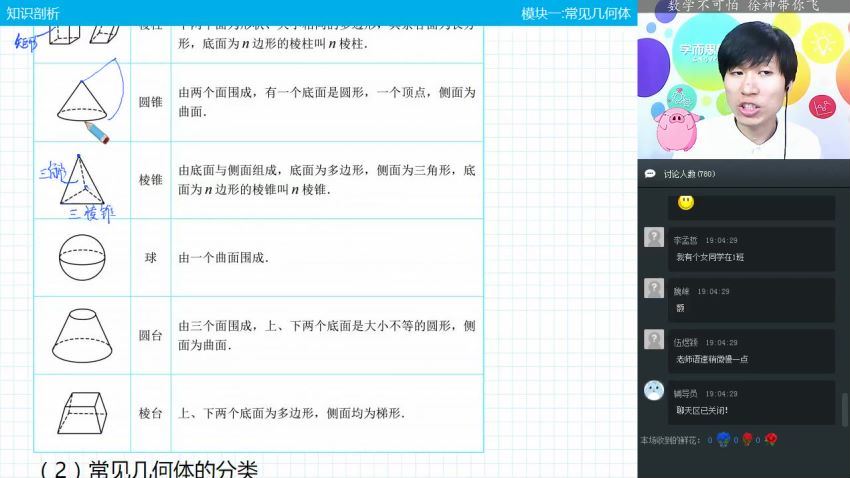
Task: Click the teacher's webcam video
Action: tap(744, 80)
